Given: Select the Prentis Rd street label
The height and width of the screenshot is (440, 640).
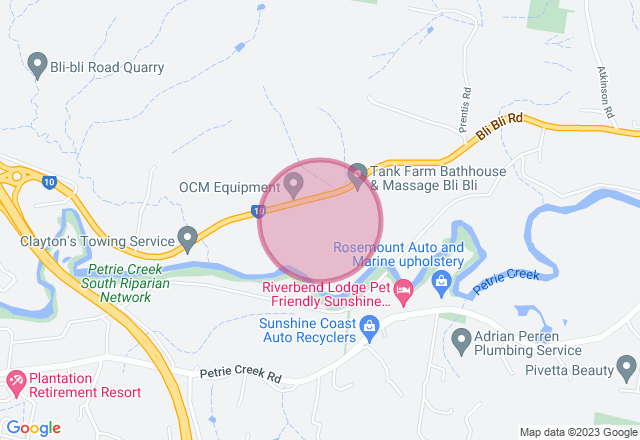Looking at the screenshot, I should pyautogui.click(x=465, y=110).
